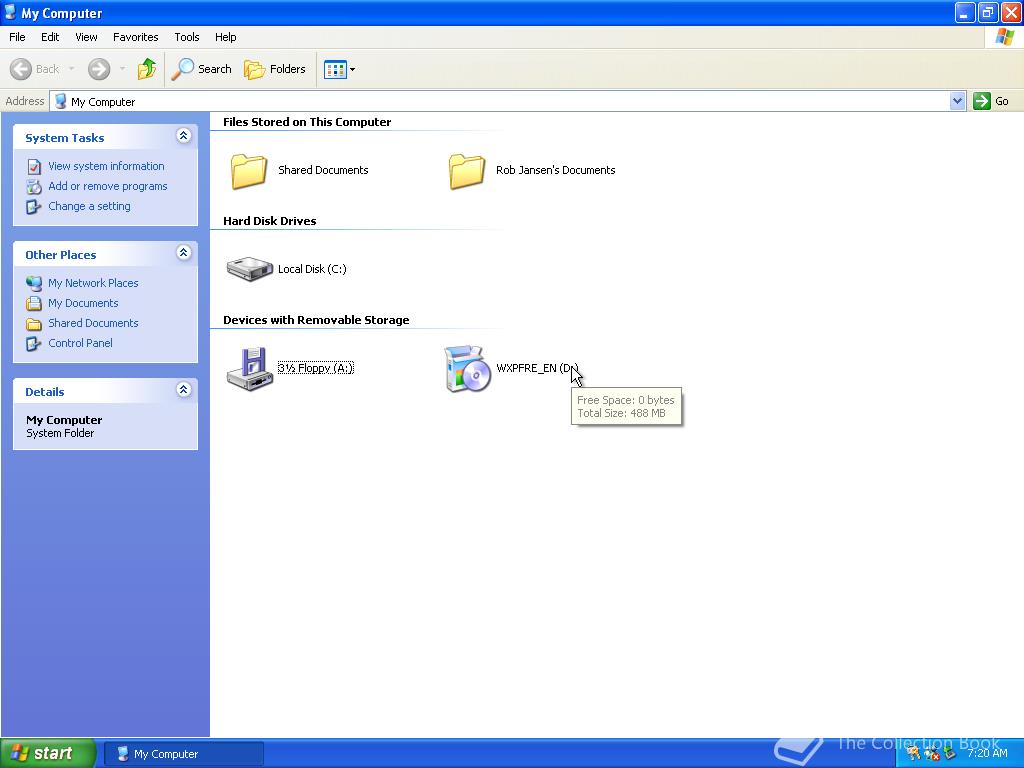Click the System Tasks header text
The image size is (1024, 768).
pos(65,138)
